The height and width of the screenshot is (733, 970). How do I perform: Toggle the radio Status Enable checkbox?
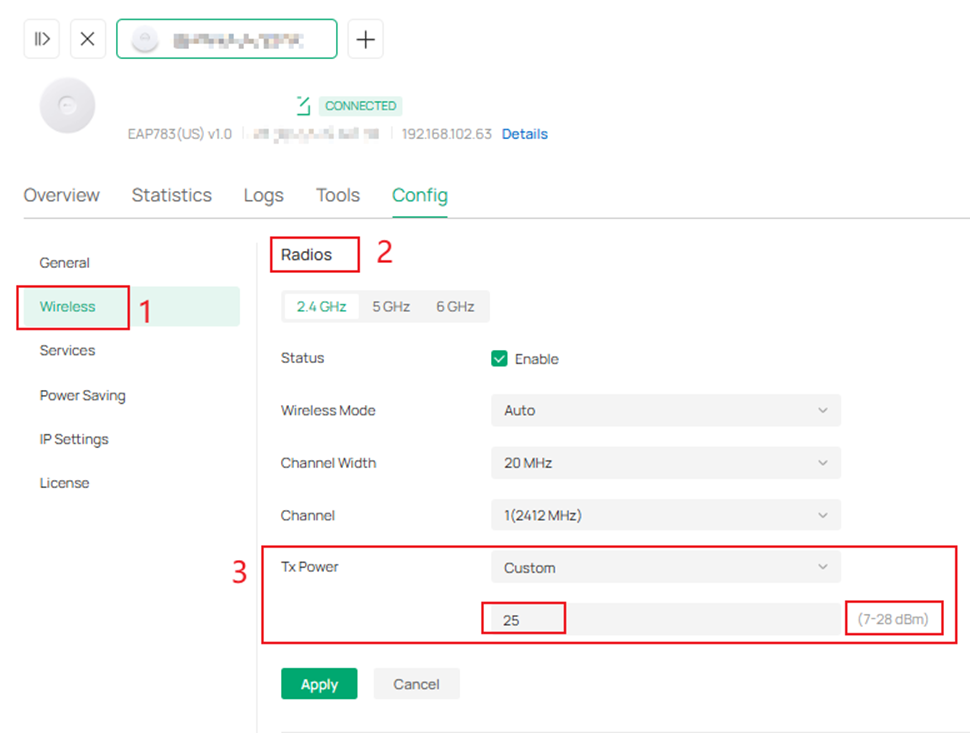499,358
